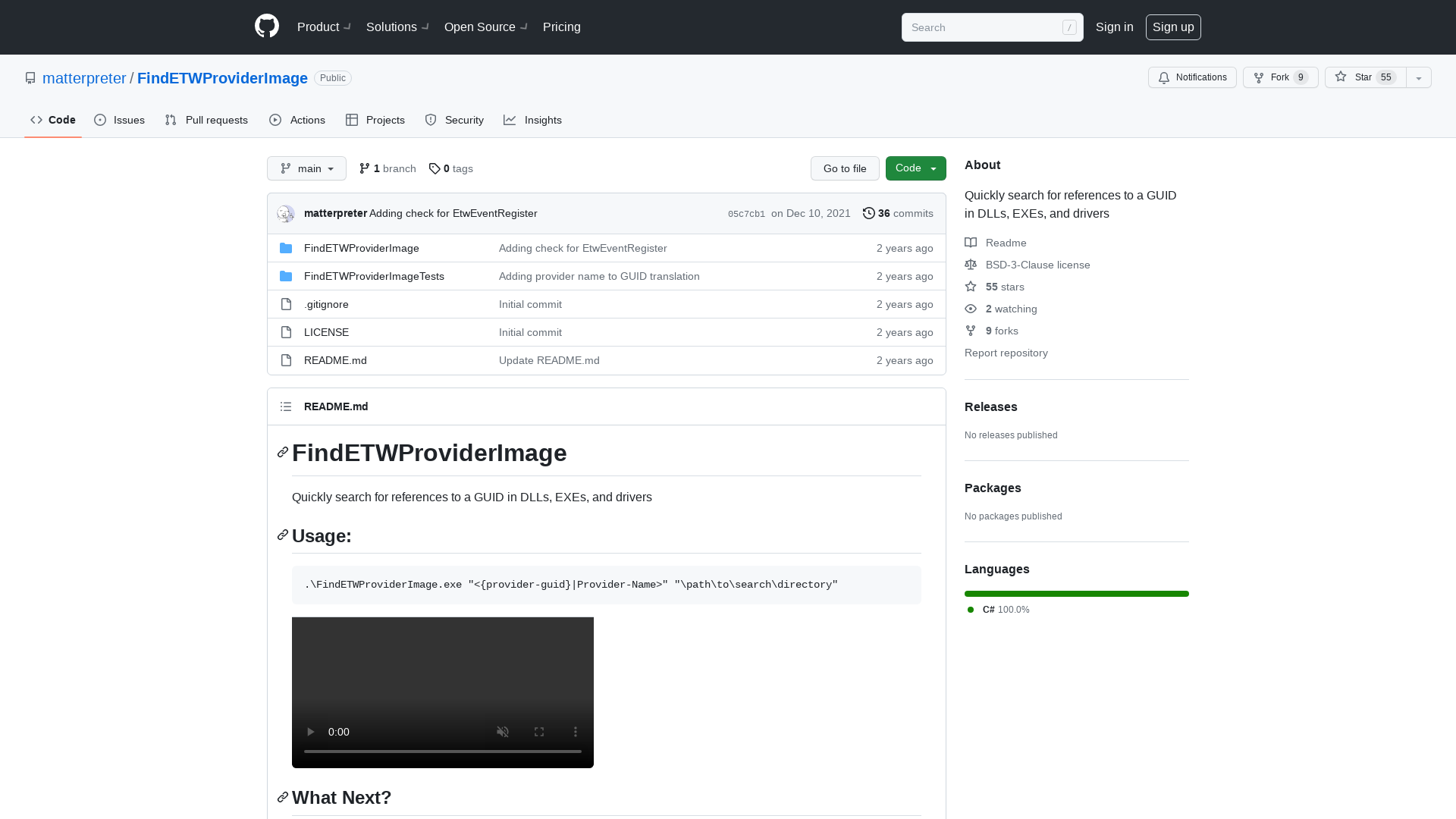Go to the Pricing page

[x=562, y=27]
